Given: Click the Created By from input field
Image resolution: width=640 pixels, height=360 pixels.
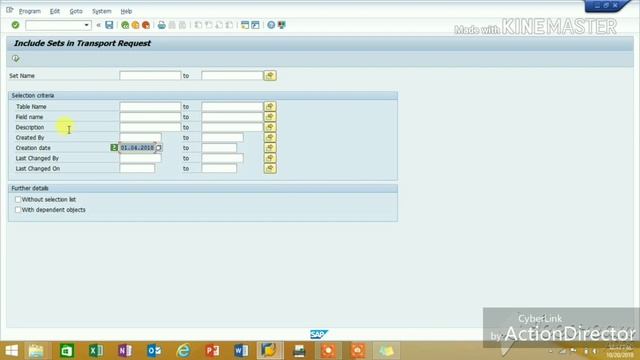Looking at the screenshot, I should [x=140, y=138].
